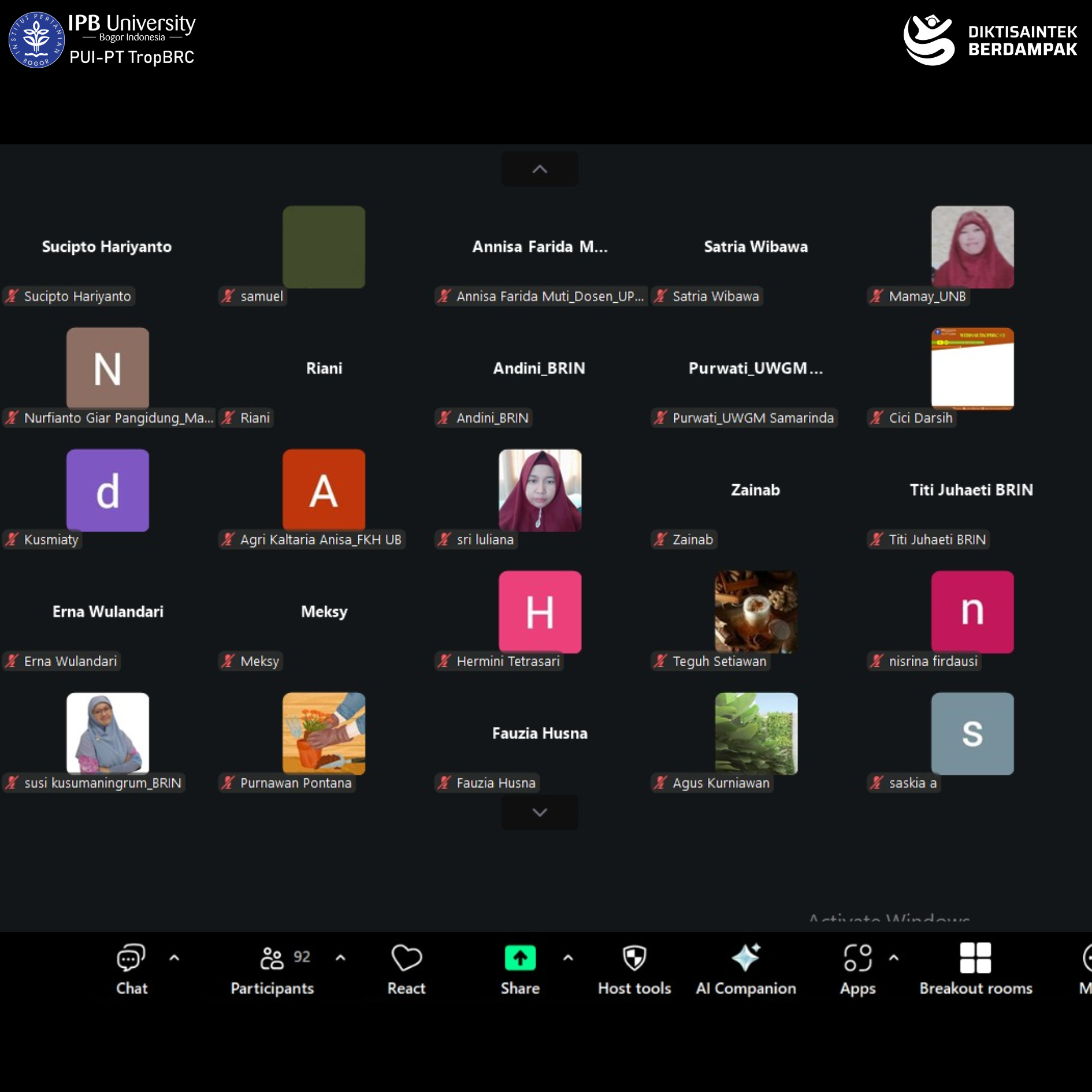This screenshot has height=1092, width=1092.
Task: Toggle muted mic icon for Mamay_UNB
Action: click(877, 296)
